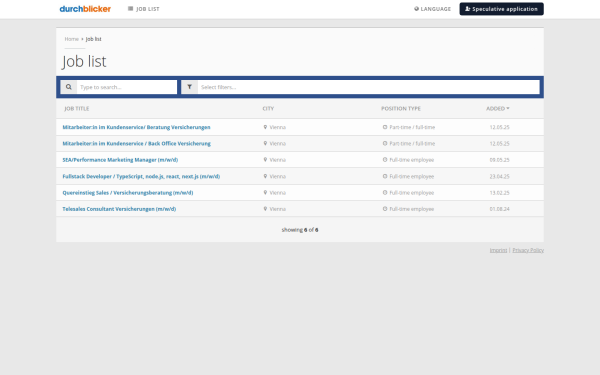
Task: Open the Language dropdown menu
Action: pyautogui.click(x=432, y=9)
